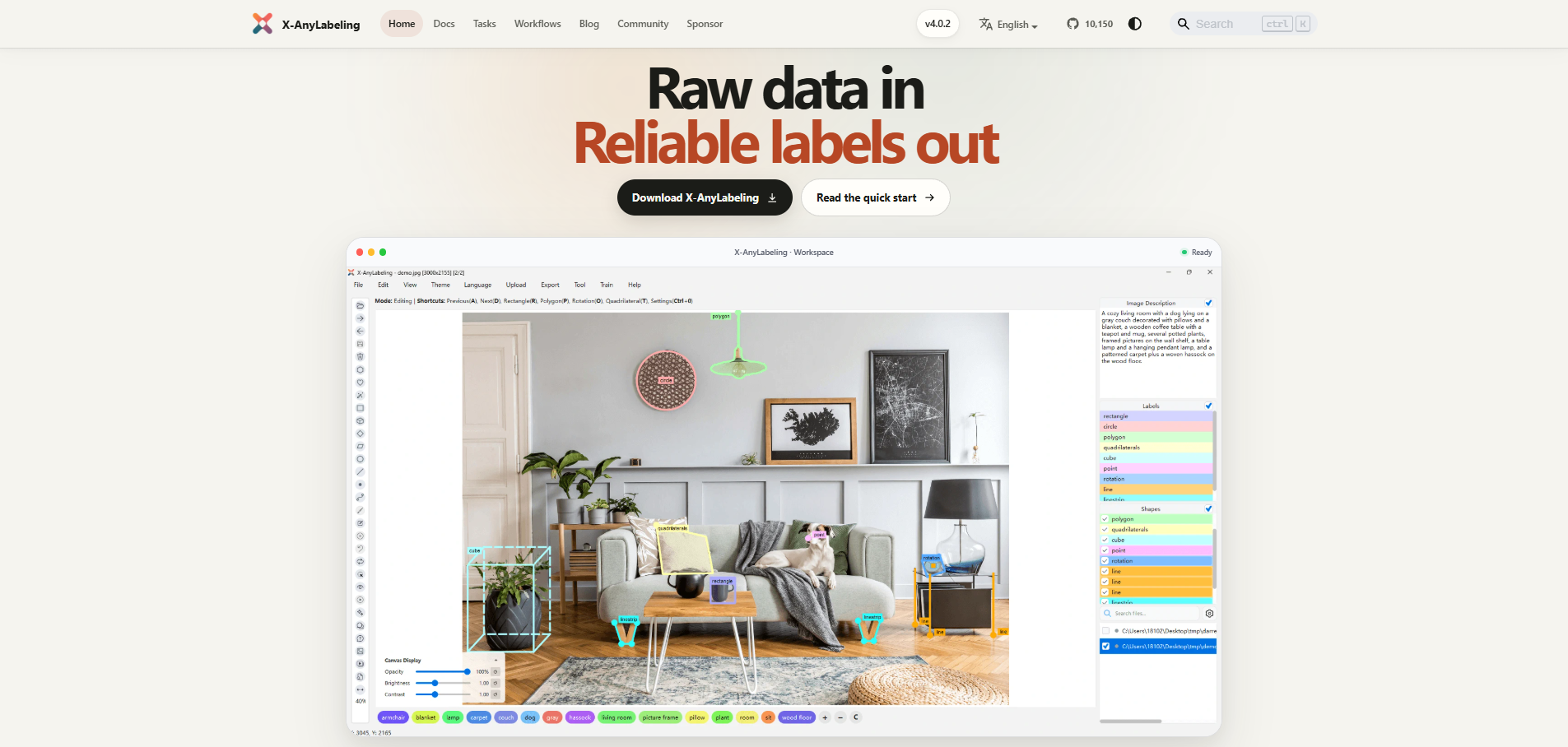
Task: Click the plus button beside the tags
Action: pos(825,717)
